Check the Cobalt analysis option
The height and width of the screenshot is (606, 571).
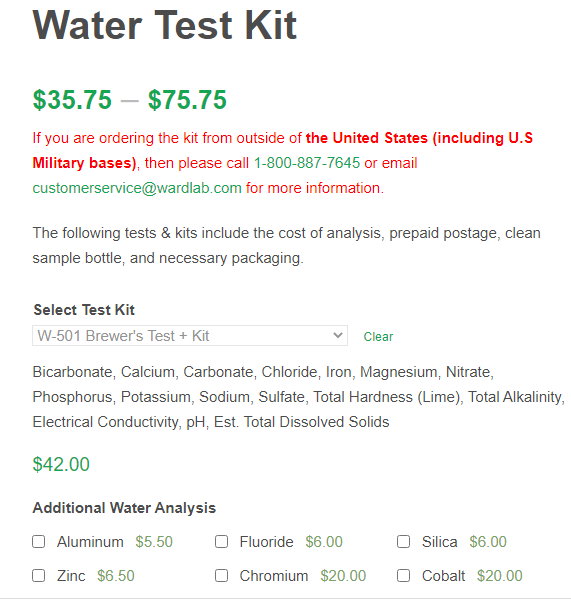[x=404, y=575]
